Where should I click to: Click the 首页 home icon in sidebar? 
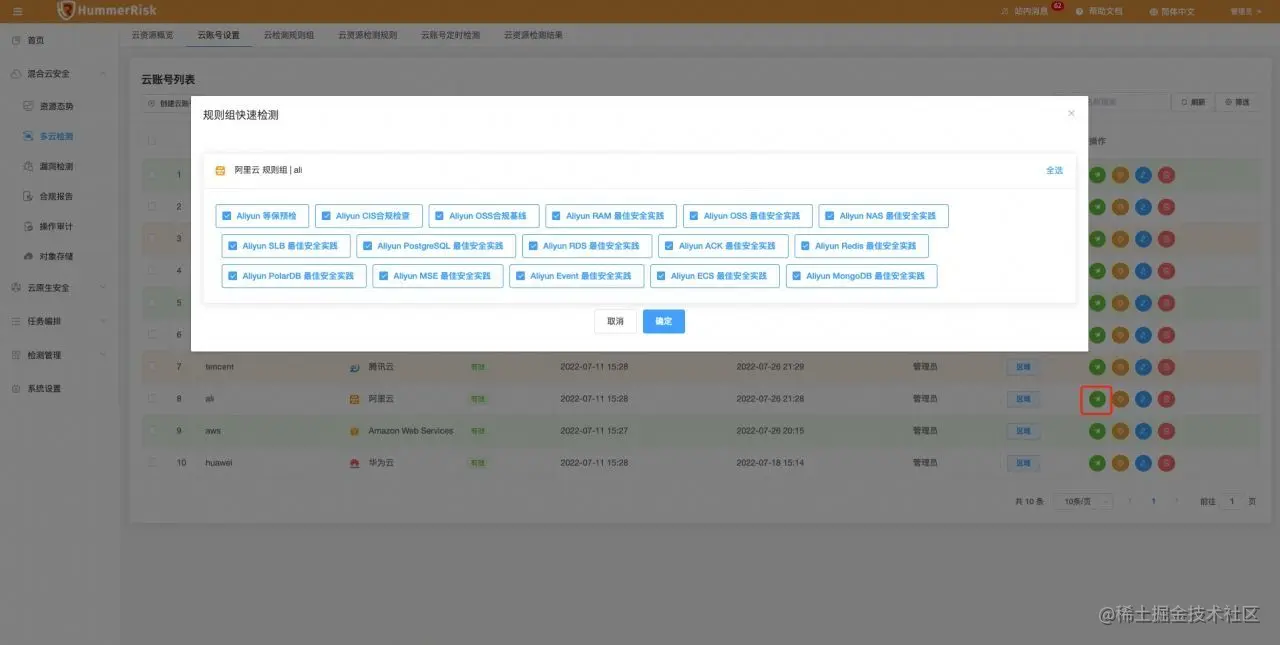click(x=16, y=40)
